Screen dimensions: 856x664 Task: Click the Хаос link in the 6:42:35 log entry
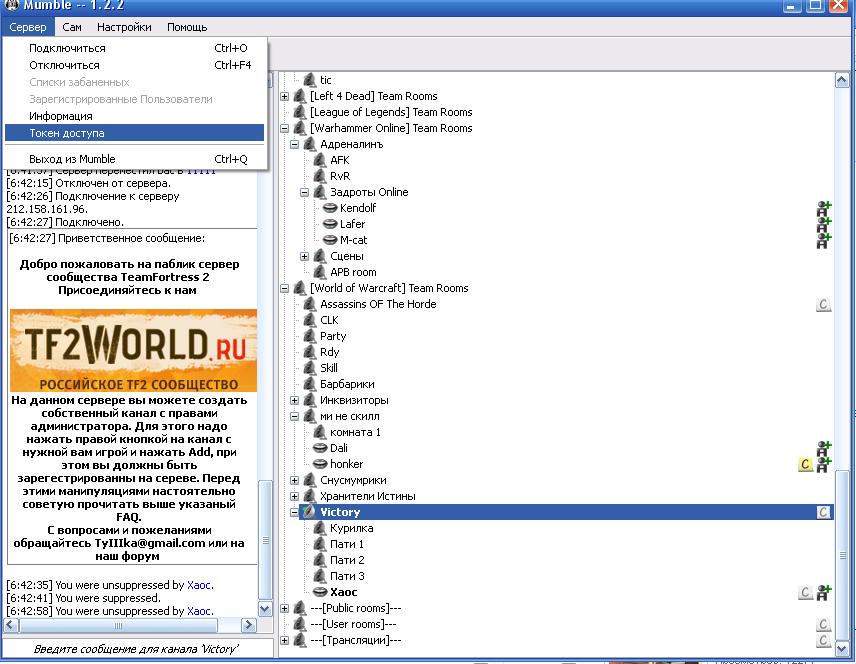(199, 585)
